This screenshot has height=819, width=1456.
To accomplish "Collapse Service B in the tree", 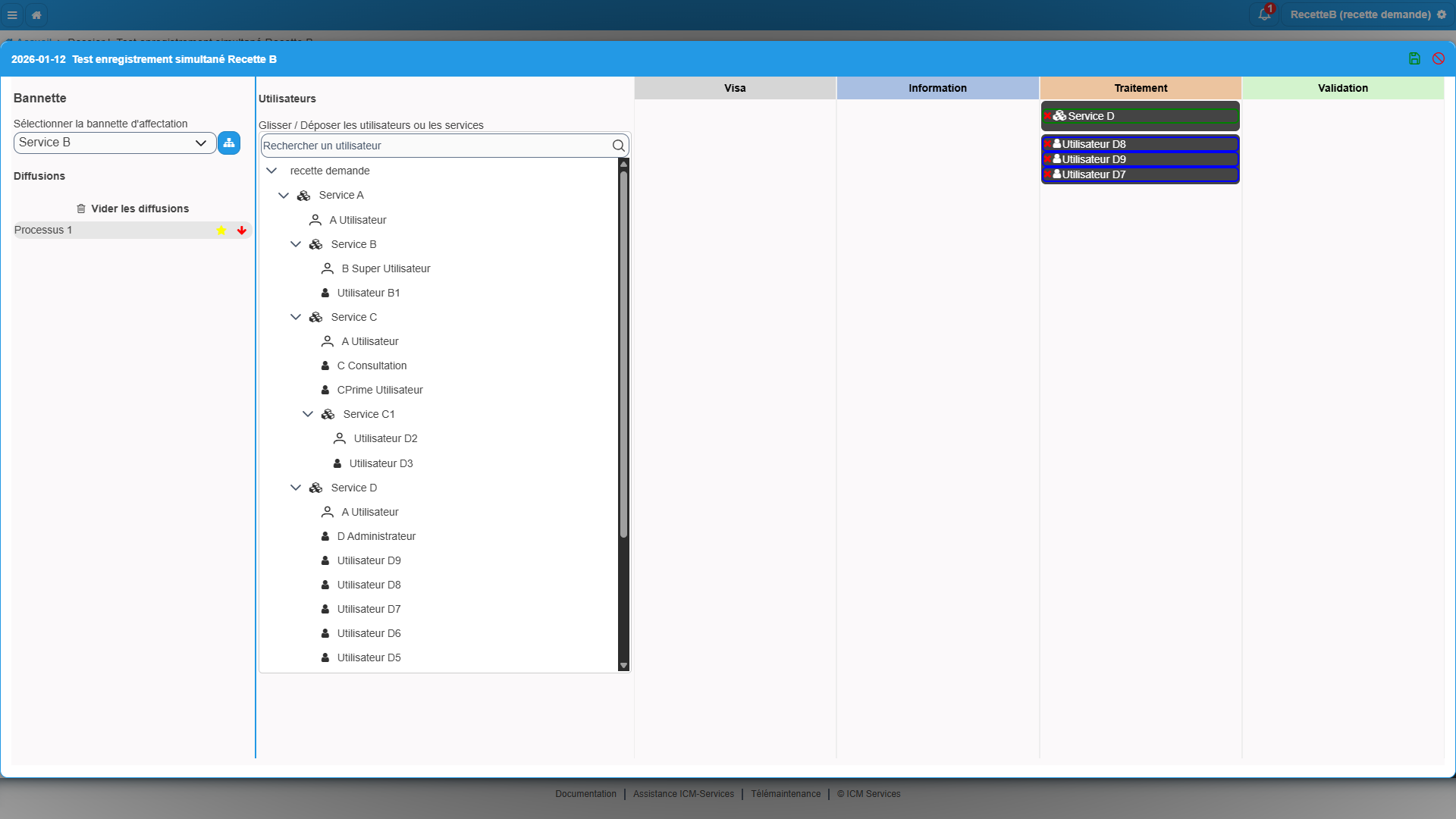I will click(x=296, y=244).
